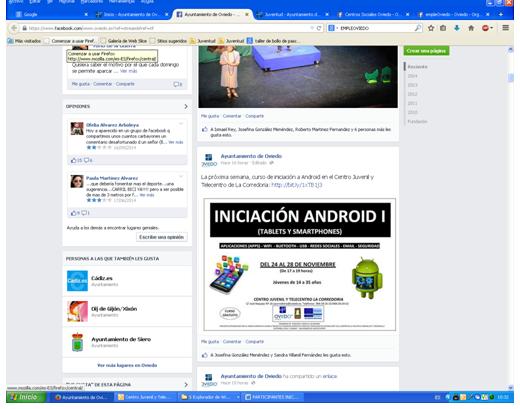
Task: Open the Windows Inicio start button
Action: pyautogui.click(x=26, y=397)
